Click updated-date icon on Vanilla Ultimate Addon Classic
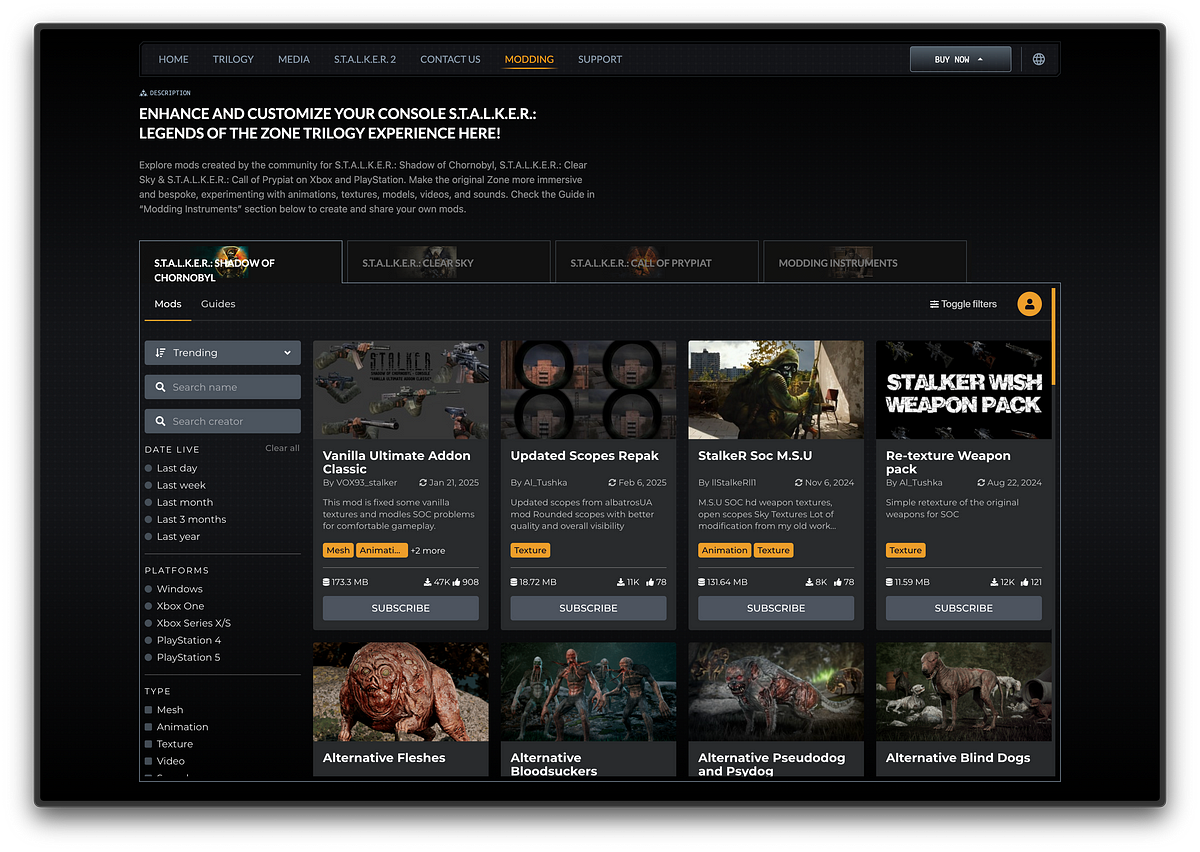The width and height of the screenshot is (1200, 852). [423, 482]
